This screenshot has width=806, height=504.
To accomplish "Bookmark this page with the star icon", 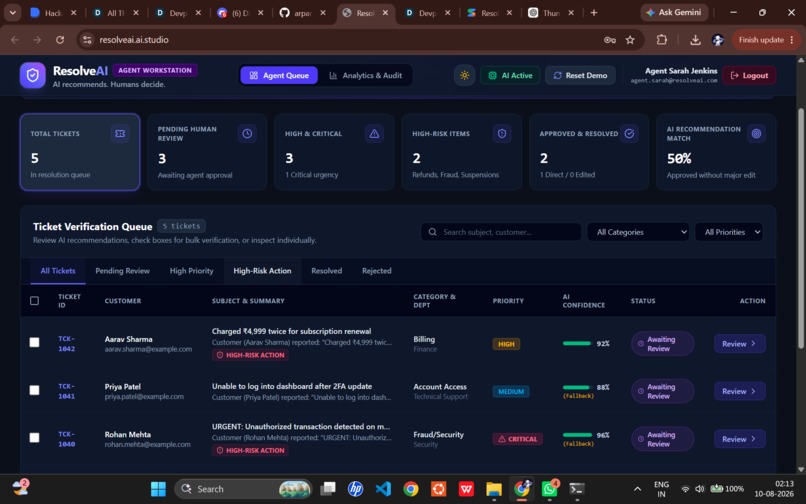I will [x=630, y=40].
